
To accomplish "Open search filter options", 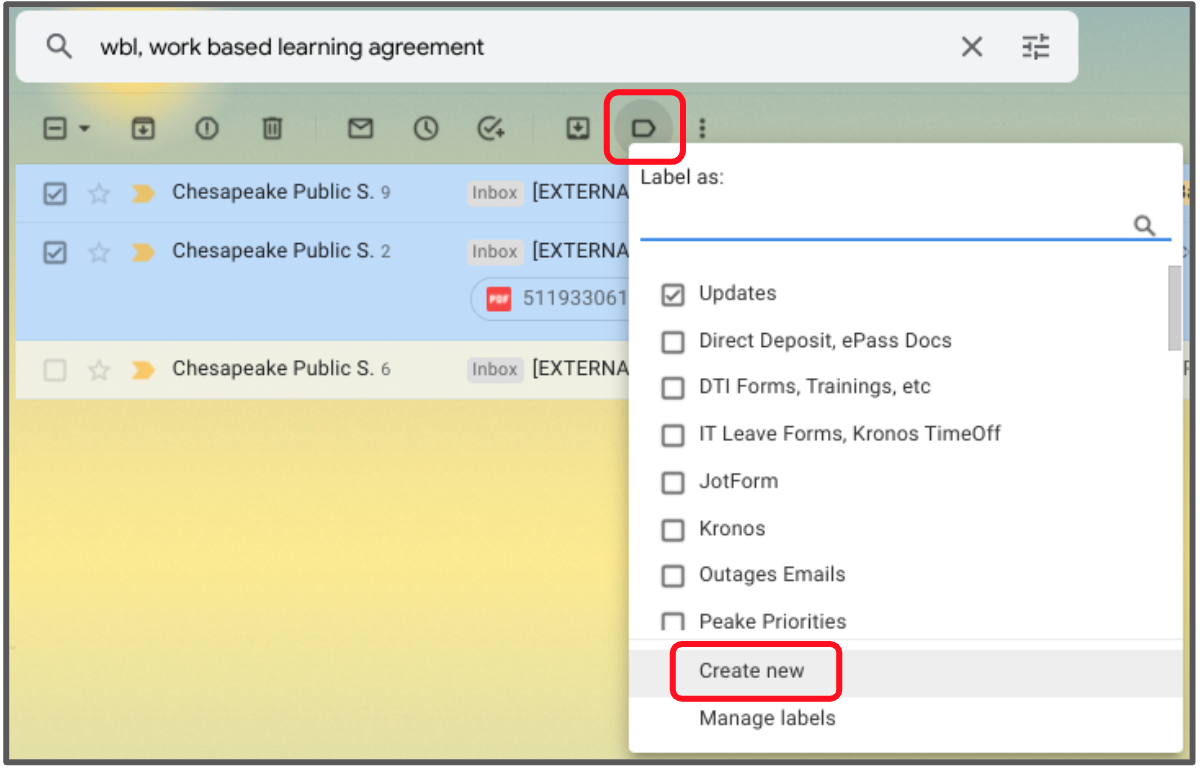I will point(1035,47).
